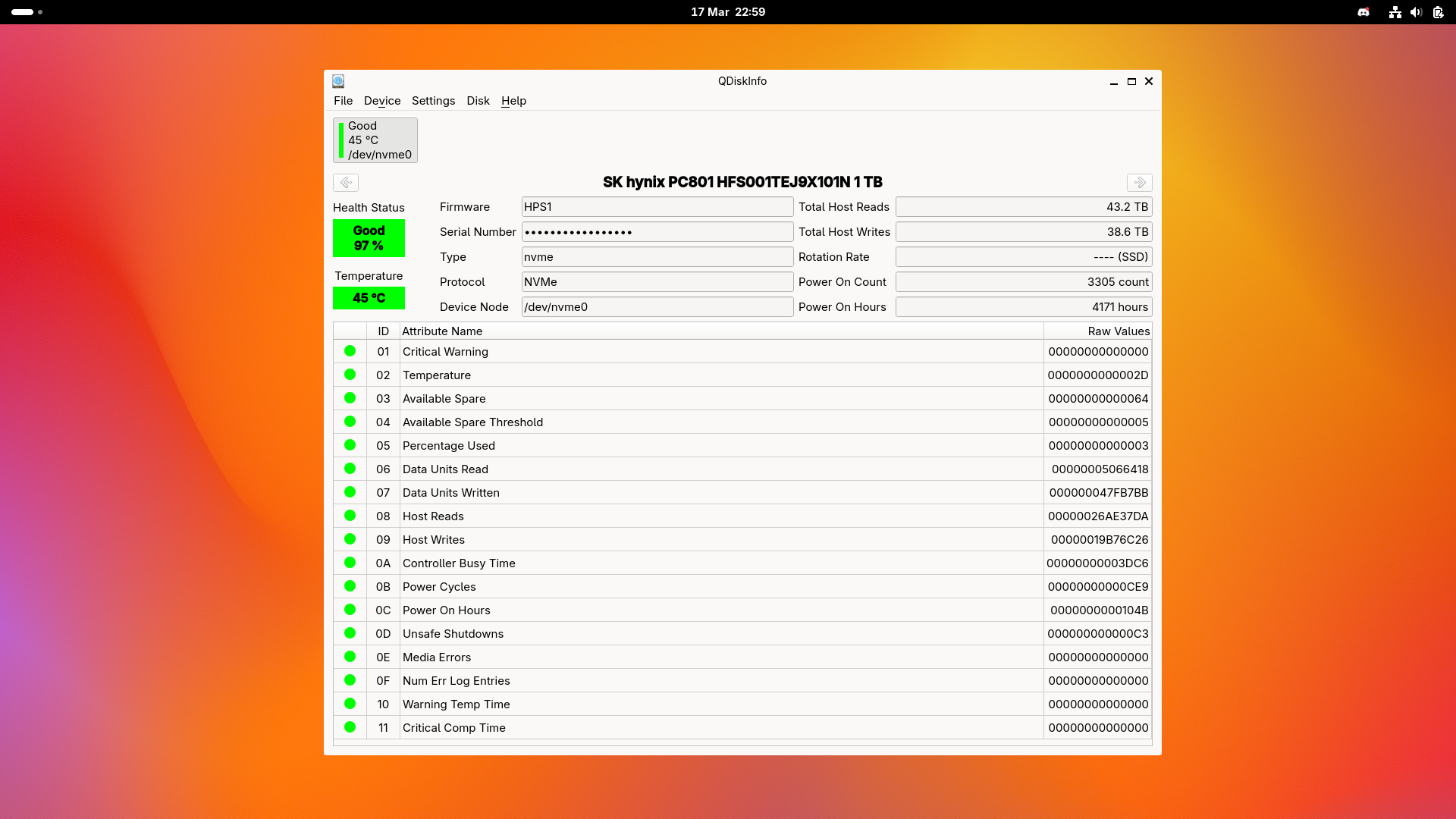Click the QDiskInfo application icon in title bar
1456x819 pixels.
(338, 81)
